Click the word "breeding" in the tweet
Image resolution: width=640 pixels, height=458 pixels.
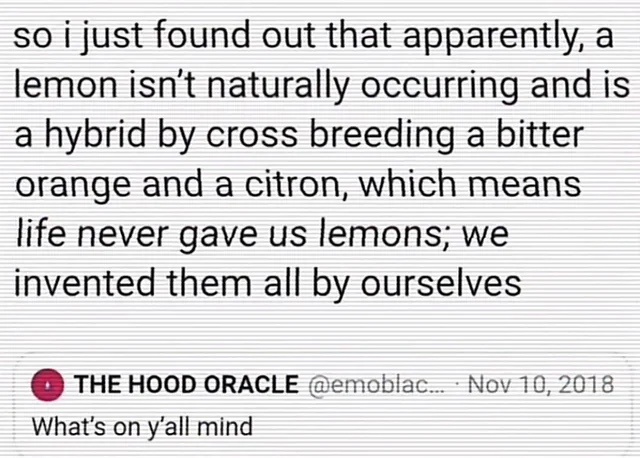pos(382,136)
